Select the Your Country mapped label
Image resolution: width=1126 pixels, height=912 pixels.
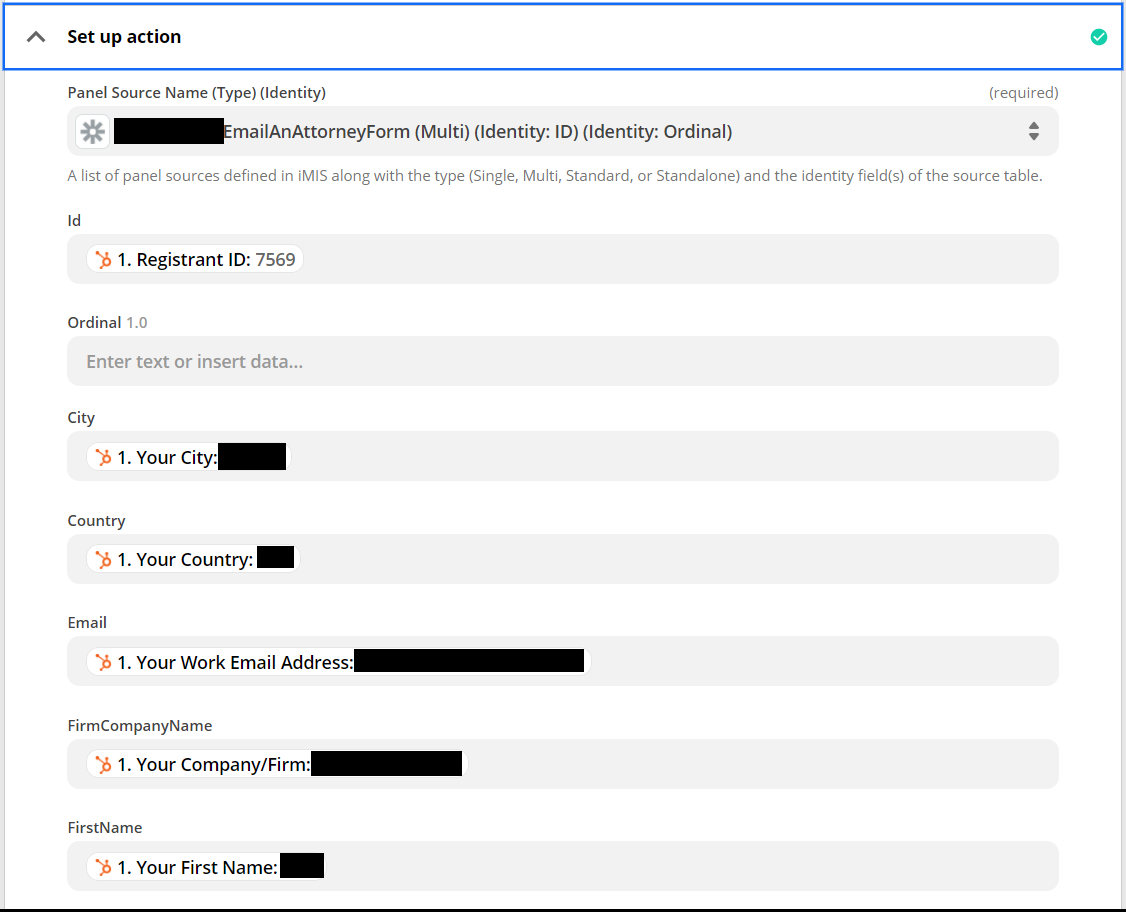click(x=185, y=560)
